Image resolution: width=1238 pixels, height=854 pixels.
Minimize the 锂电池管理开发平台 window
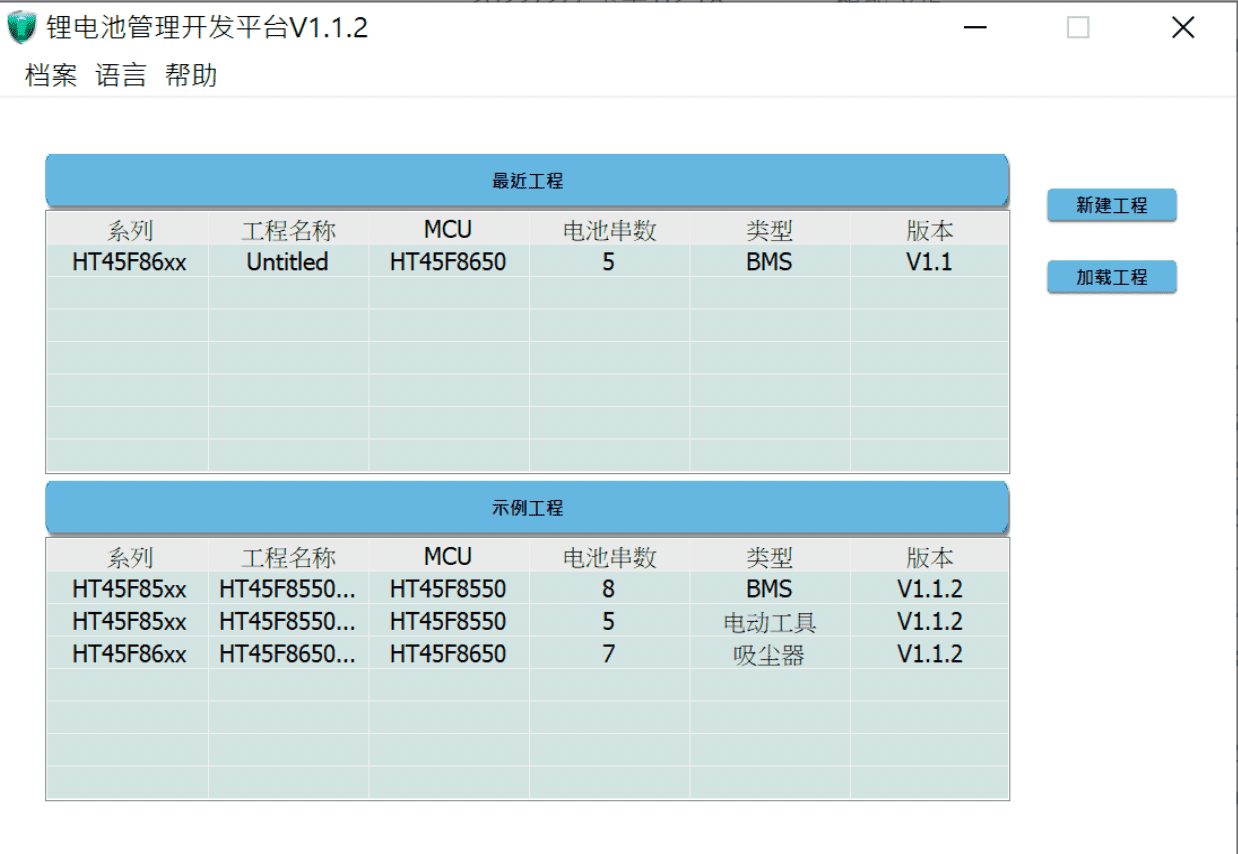(x=975, y=28)
